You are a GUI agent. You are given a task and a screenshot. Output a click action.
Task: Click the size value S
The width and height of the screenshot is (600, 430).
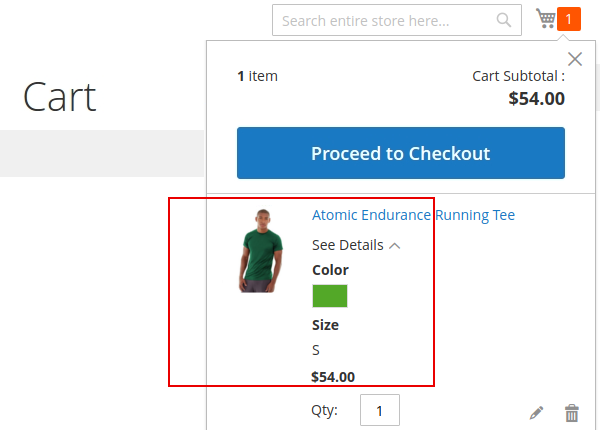316,350
